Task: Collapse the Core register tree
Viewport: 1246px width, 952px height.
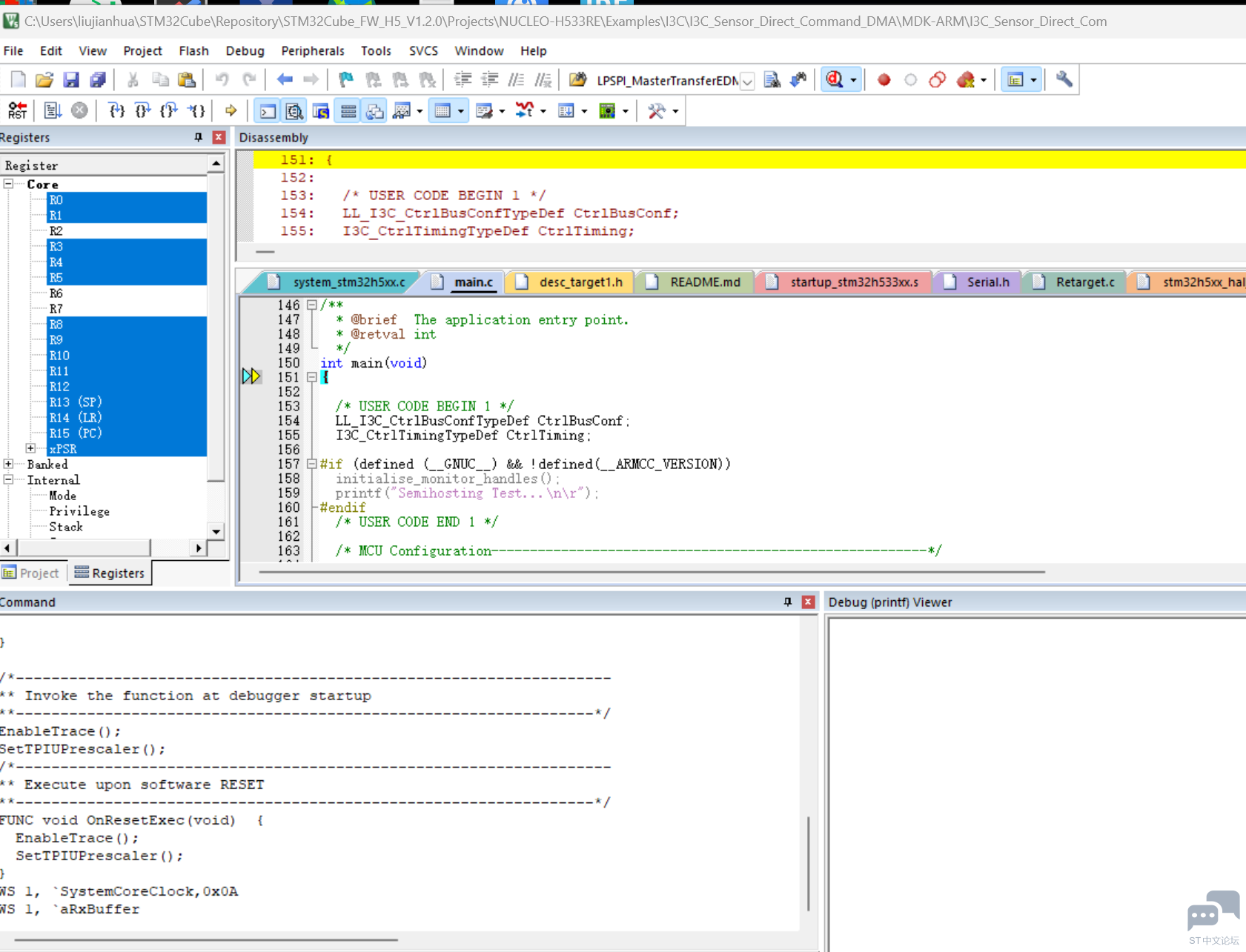Action: (9, 184)
